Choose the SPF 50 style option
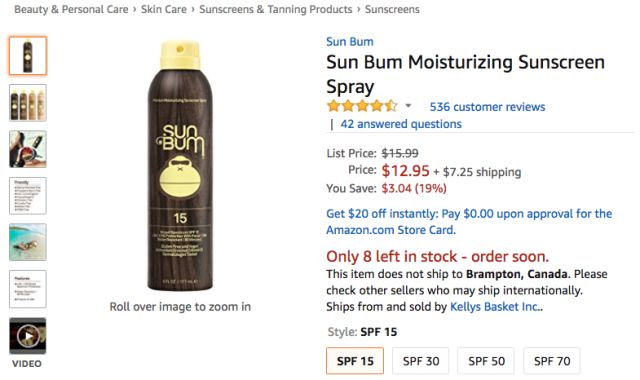The height and width of the screenshot is (380, 640). coord(486,361)
